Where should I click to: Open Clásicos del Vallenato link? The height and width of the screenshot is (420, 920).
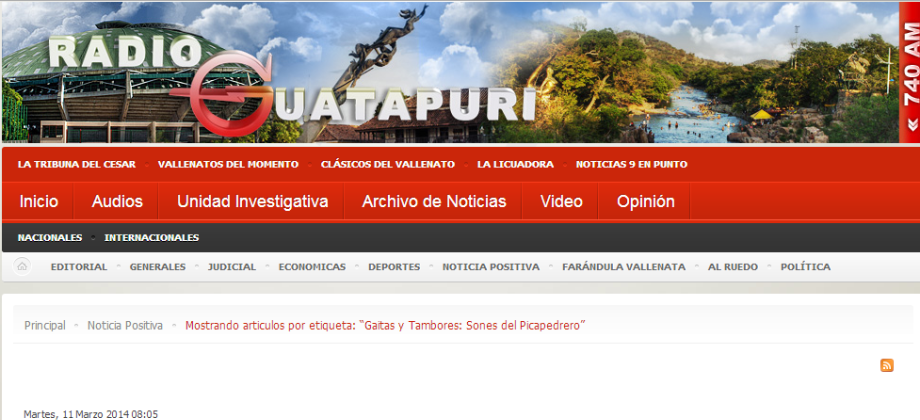387,164
